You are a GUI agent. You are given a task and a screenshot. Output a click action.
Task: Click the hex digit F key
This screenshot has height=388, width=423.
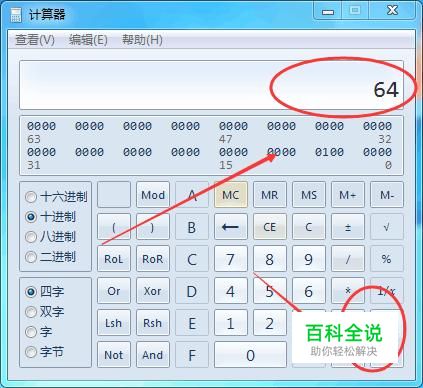192,355
